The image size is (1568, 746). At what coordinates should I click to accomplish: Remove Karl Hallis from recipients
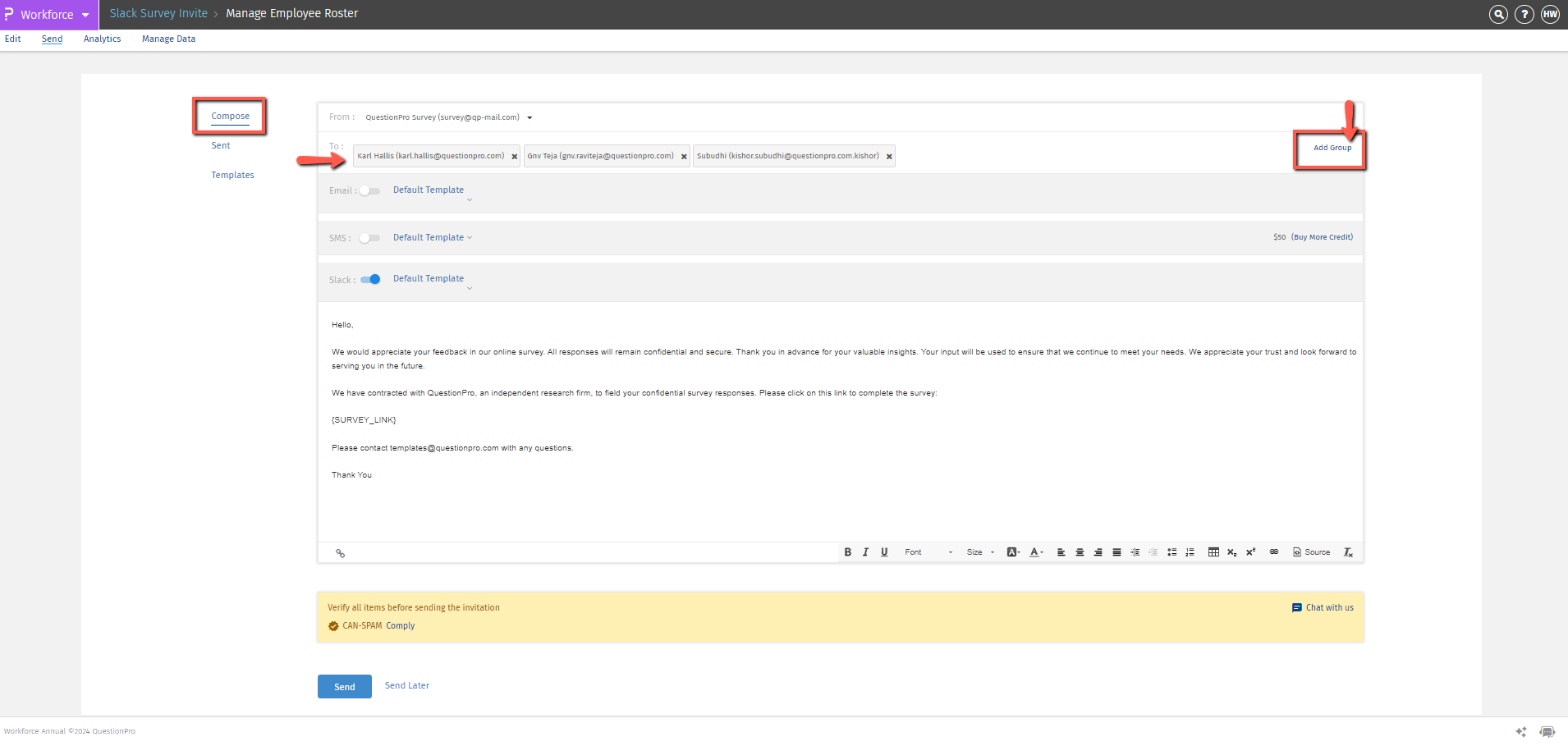[x=515, y=157]
